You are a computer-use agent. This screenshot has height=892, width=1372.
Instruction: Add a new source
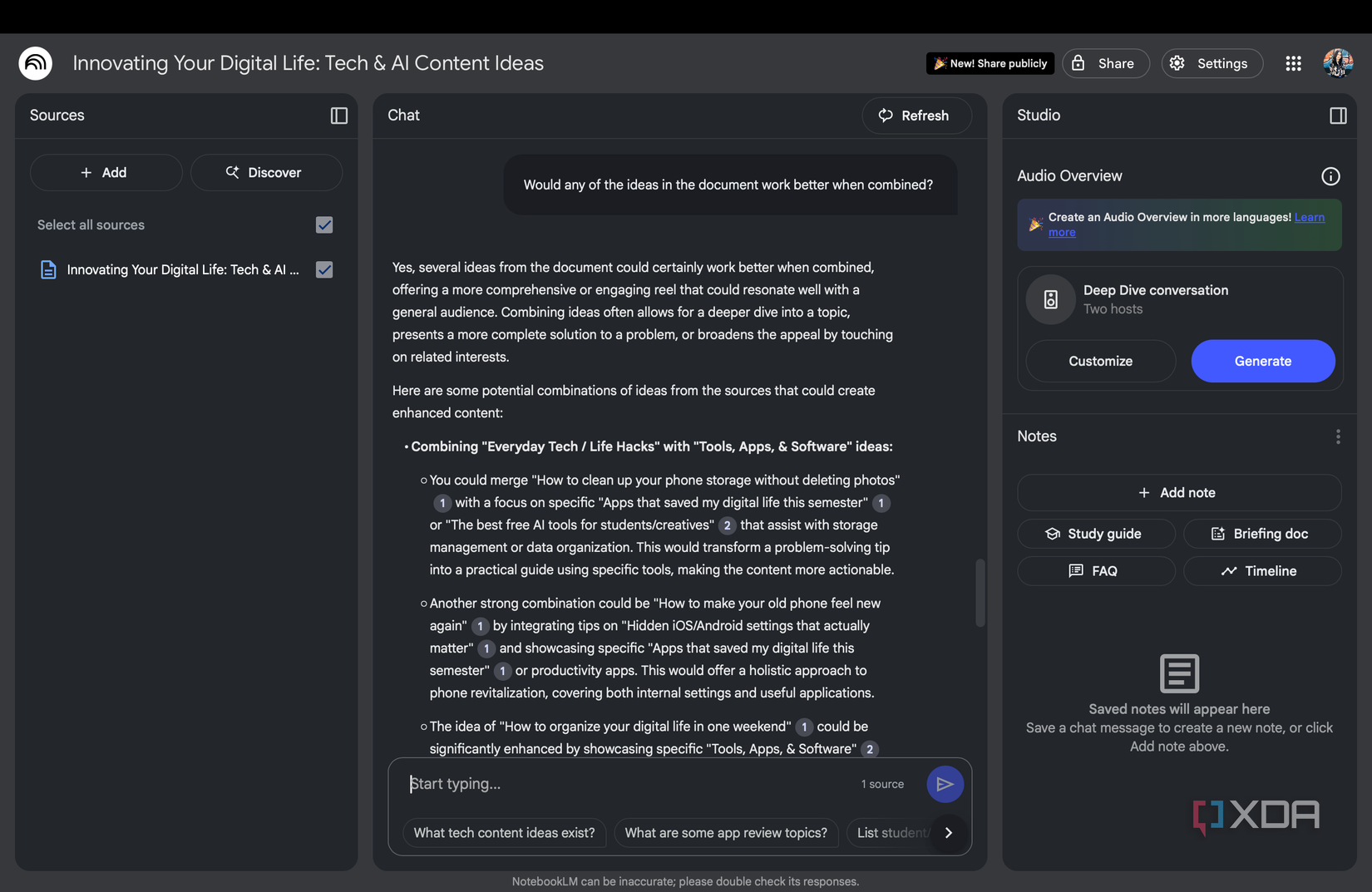click(106, 172)
